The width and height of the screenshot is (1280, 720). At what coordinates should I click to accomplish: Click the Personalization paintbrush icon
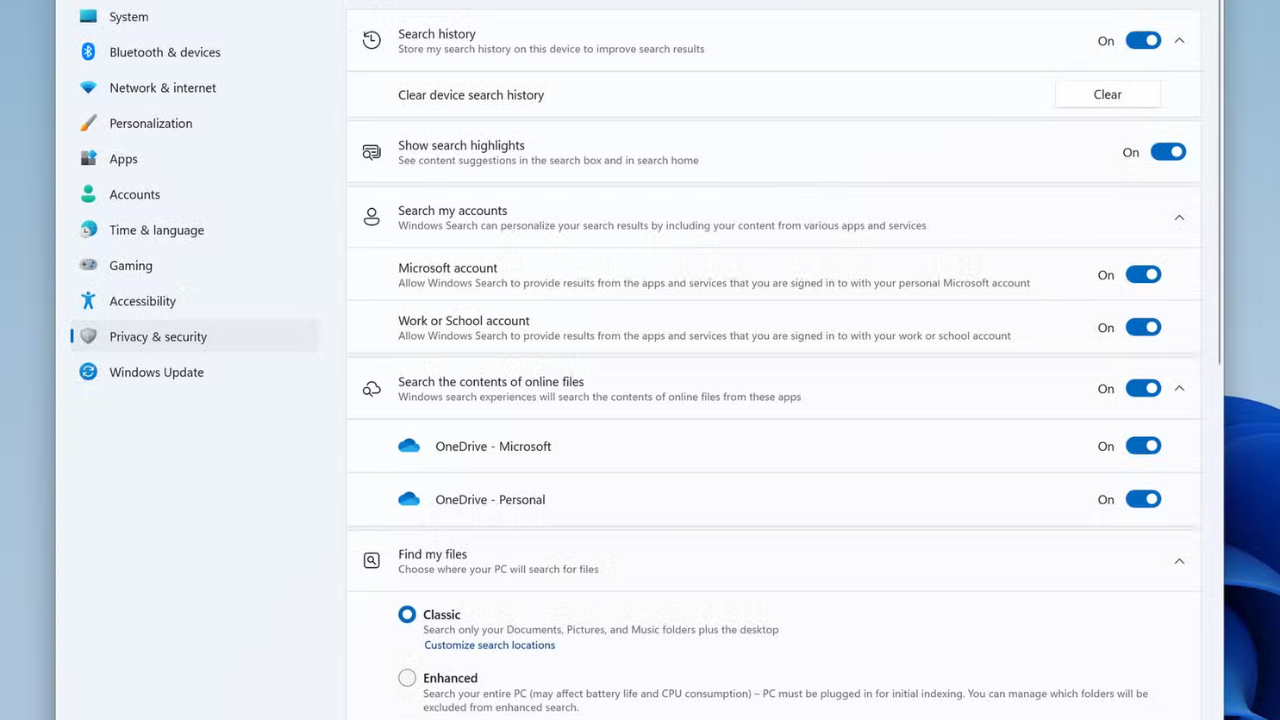(88, 123)
